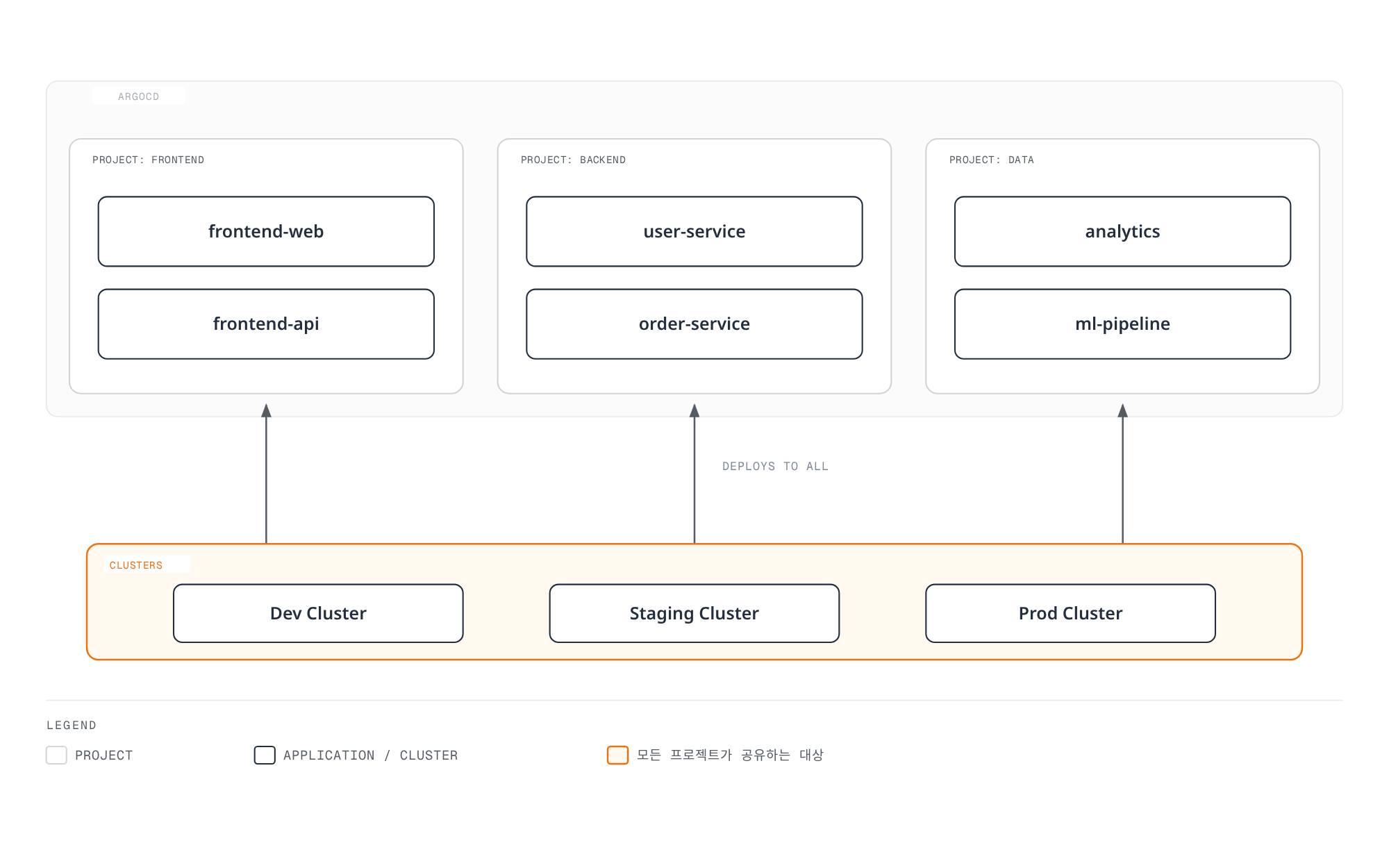Click the gray PROJECT legend swatch
Screen dimensions: 1389x868
(56, 756)
